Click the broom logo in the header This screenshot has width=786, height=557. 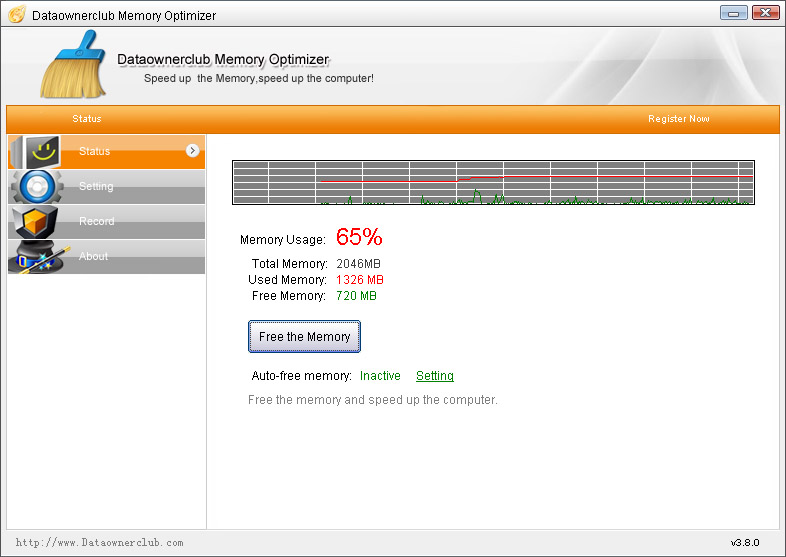tap(74, 65)
